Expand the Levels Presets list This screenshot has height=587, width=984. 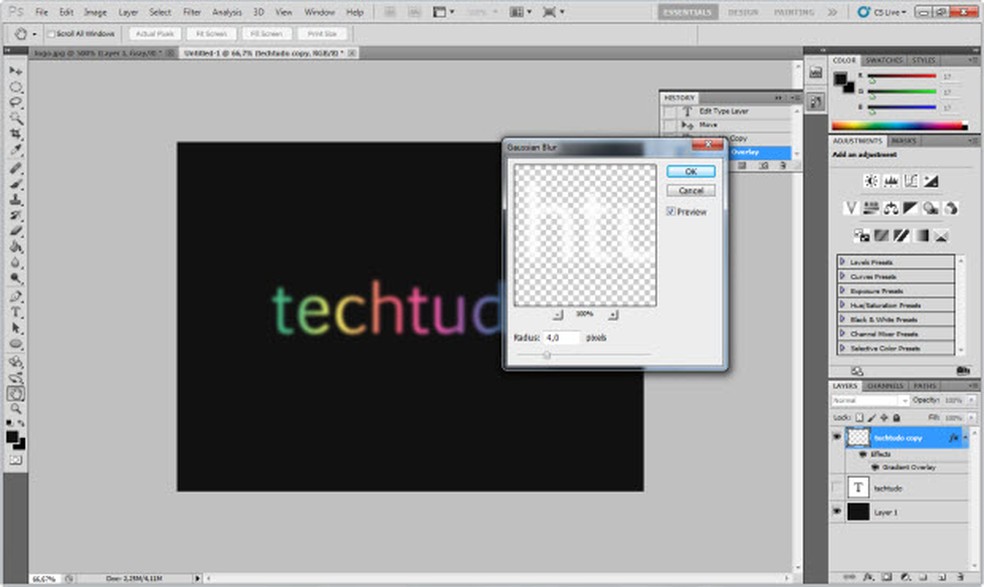click(842, 262)
